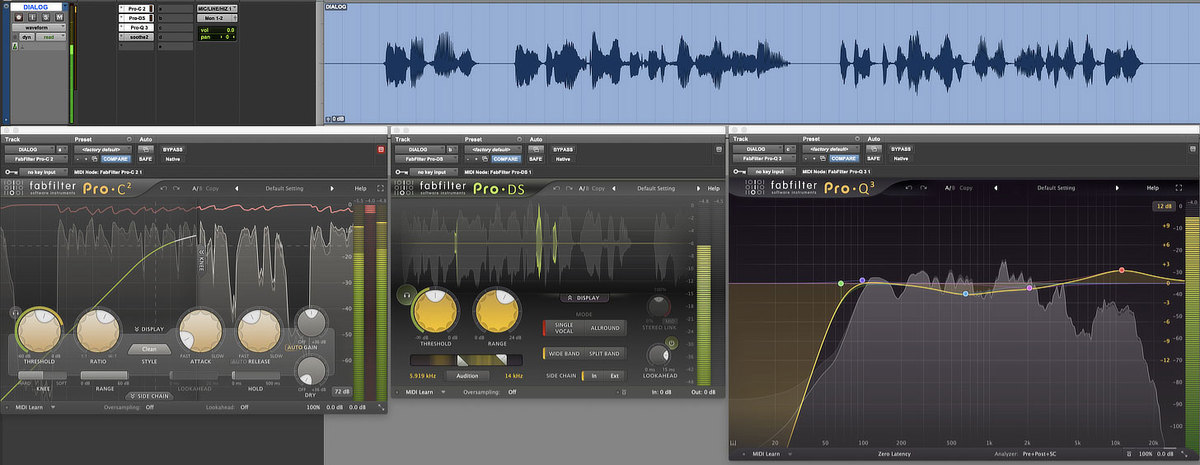
Task: Click the 'dyn' elastic audio selector
Action: (26, 37)
